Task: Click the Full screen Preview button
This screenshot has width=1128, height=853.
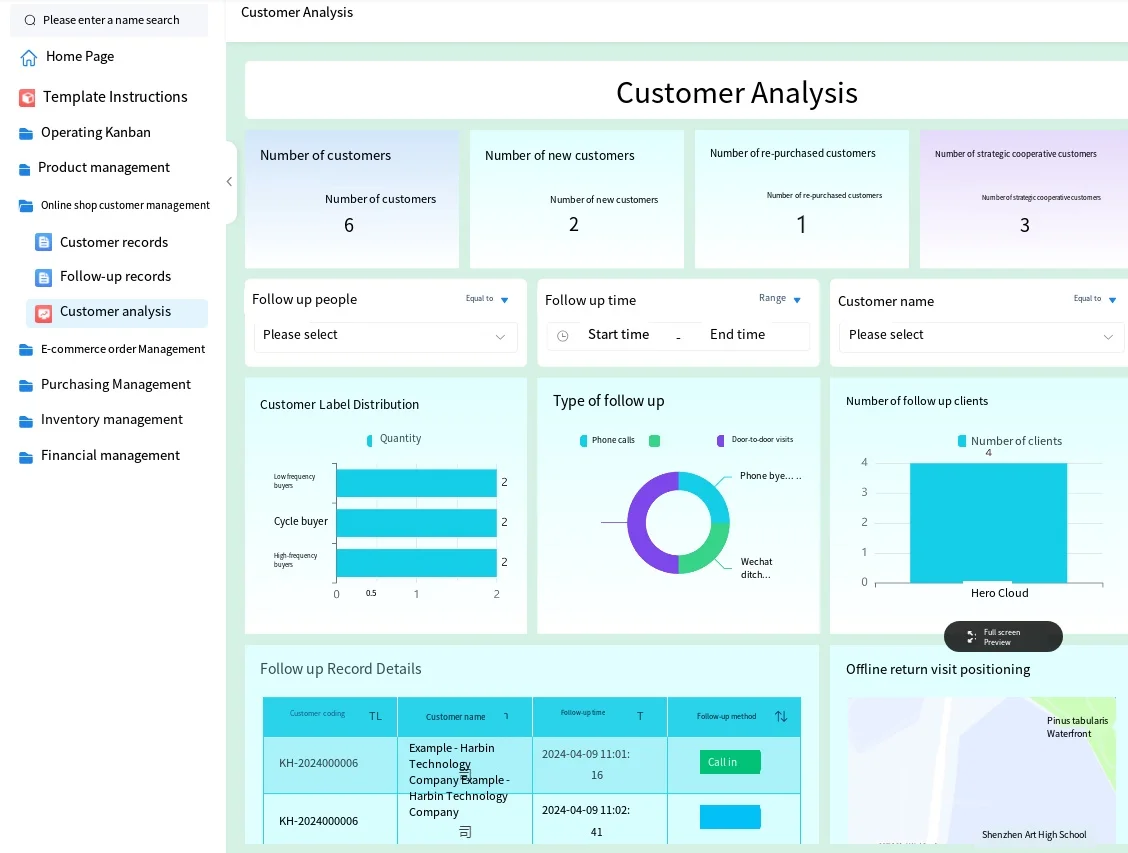Action: 1002,637
